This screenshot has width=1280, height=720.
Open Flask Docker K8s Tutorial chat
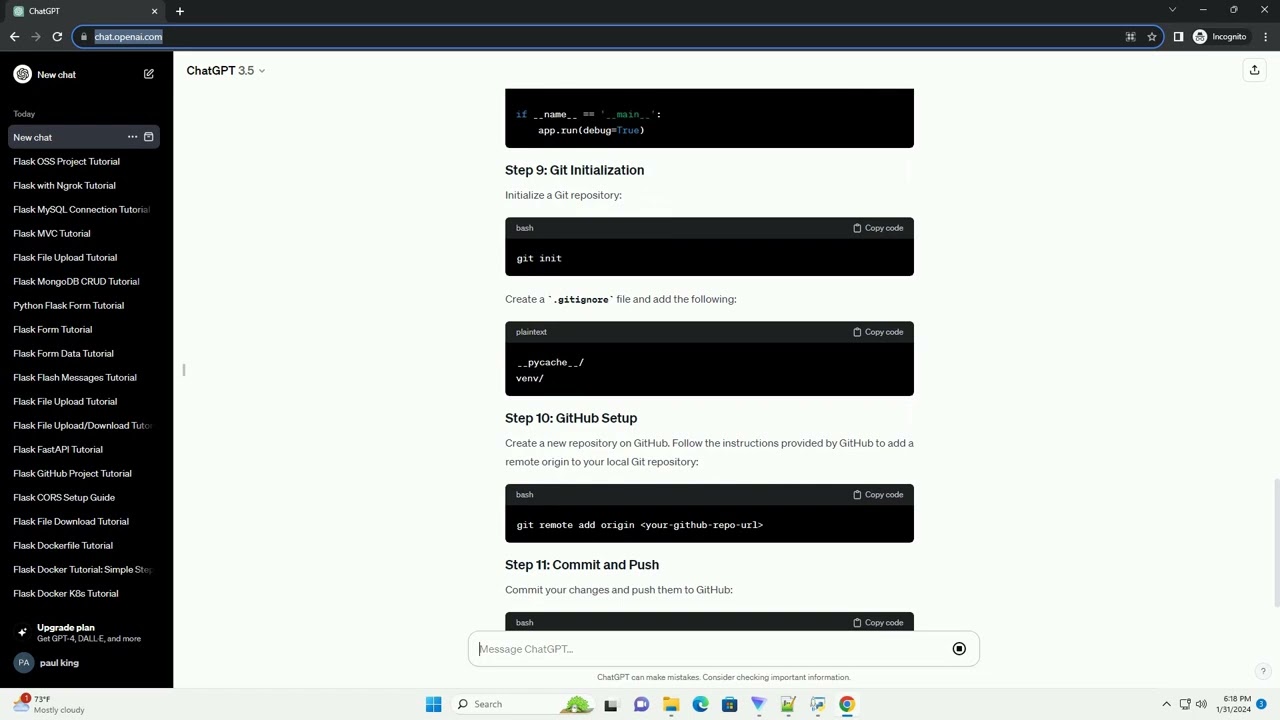click(x=66, y=593)
